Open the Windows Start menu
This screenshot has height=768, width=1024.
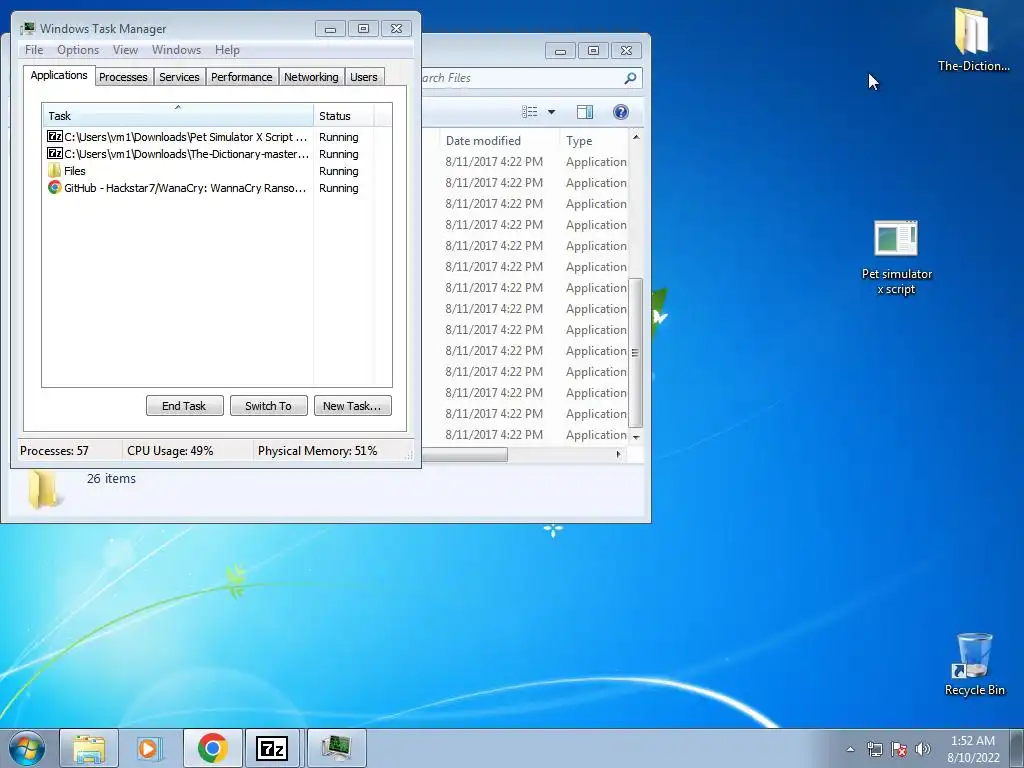coord(27,748)
